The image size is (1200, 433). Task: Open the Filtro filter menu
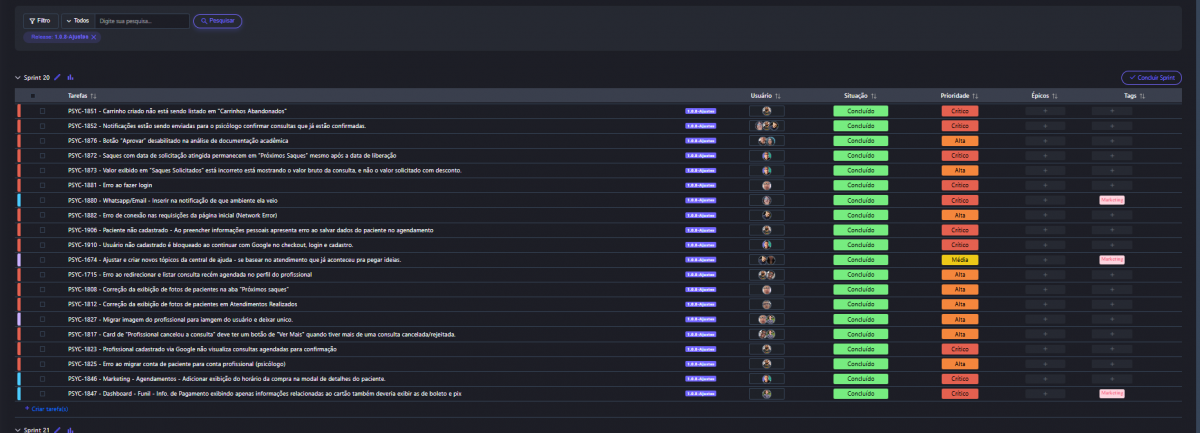coord(39,20)
